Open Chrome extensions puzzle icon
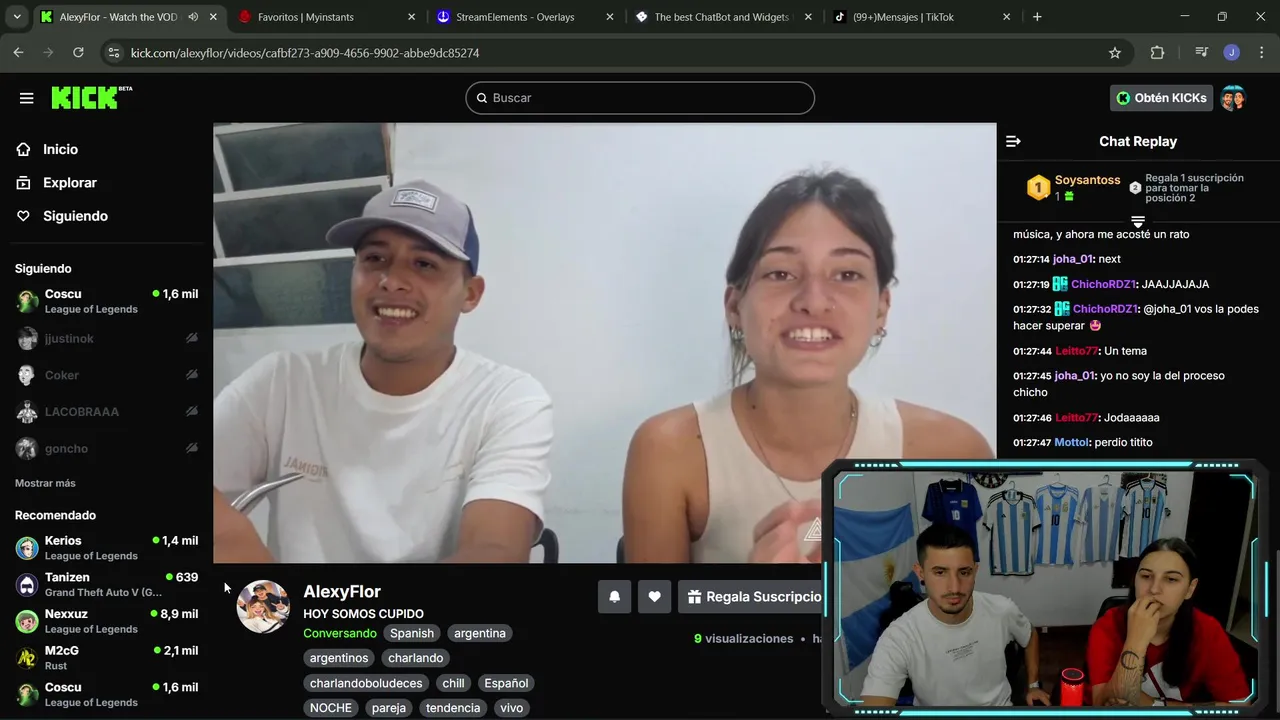This screenshot has width=1280, height=720. pos(1157,53)
